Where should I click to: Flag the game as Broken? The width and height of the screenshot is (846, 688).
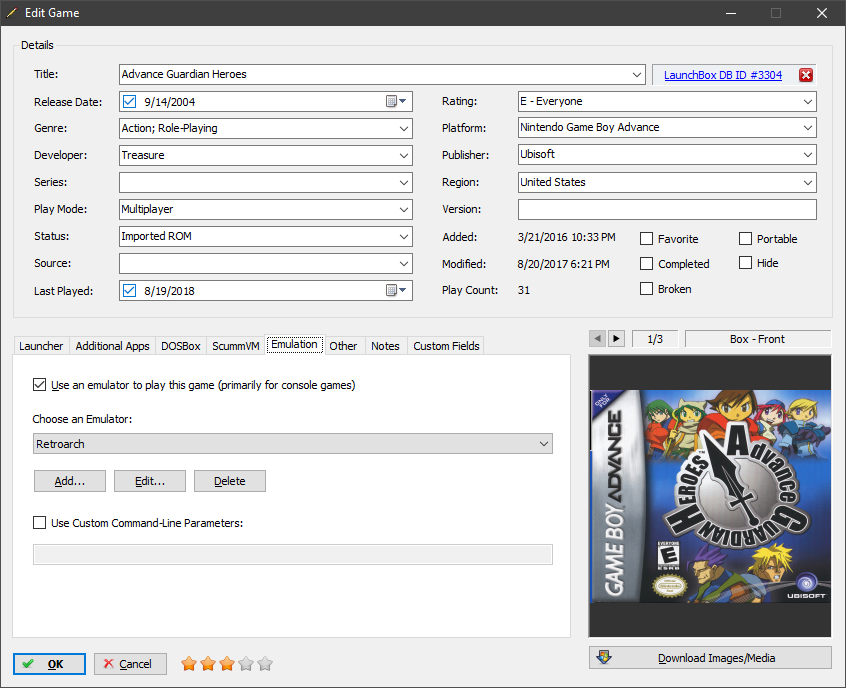(x=646, y=289)
